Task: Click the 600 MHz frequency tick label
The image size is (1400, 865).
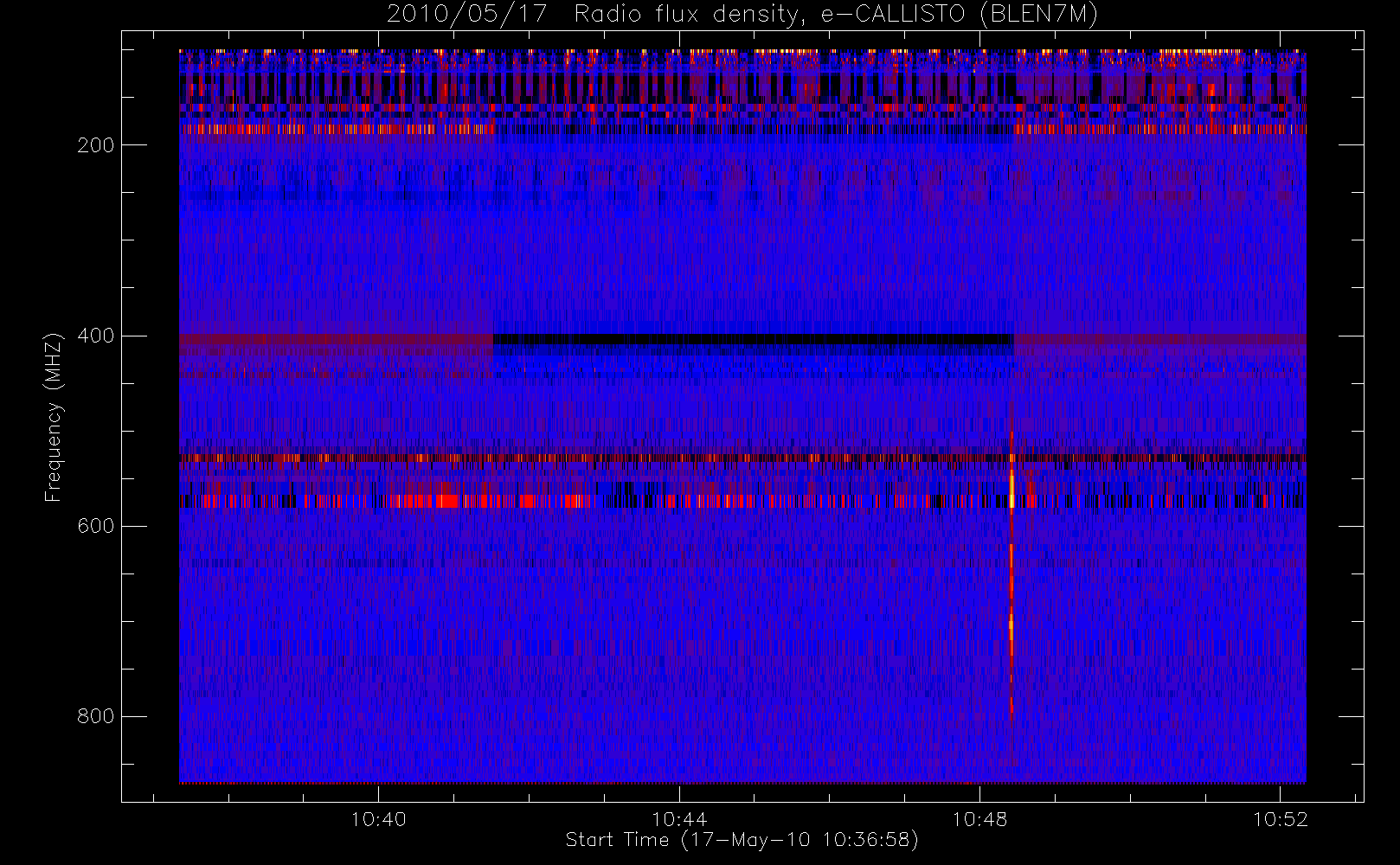Action: click(96, 526)
